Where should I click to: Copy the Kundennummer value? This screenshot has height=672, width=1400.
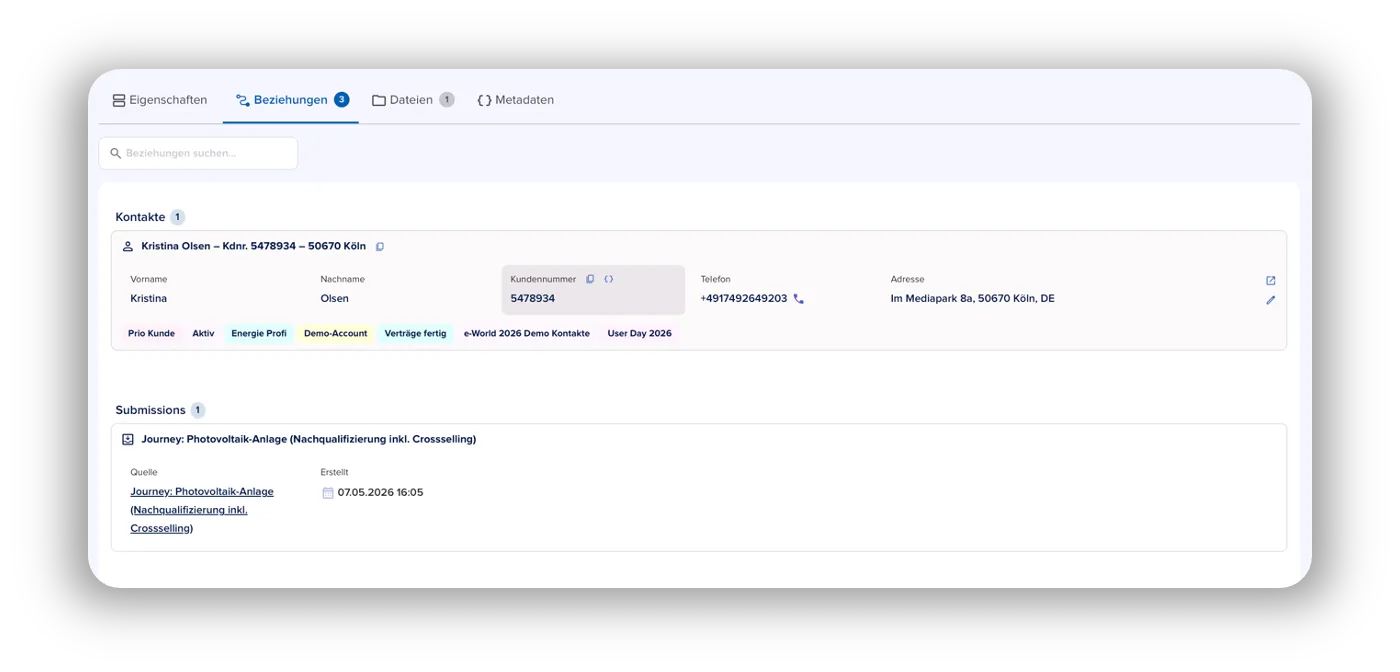[x=590, y=279]
